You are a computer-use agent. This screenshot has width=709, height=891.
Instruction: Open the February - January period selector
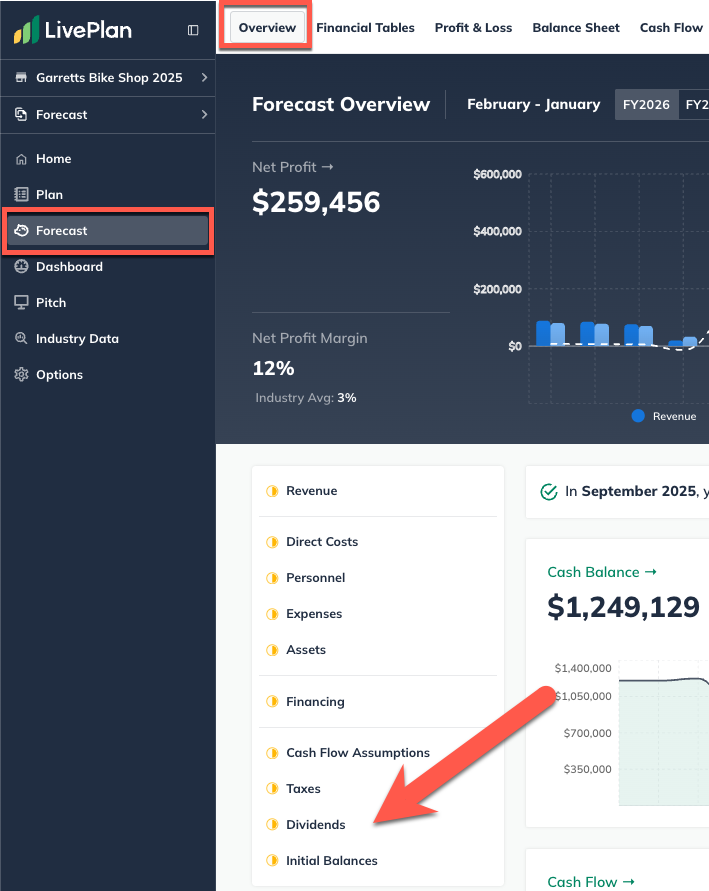point(533,104)
